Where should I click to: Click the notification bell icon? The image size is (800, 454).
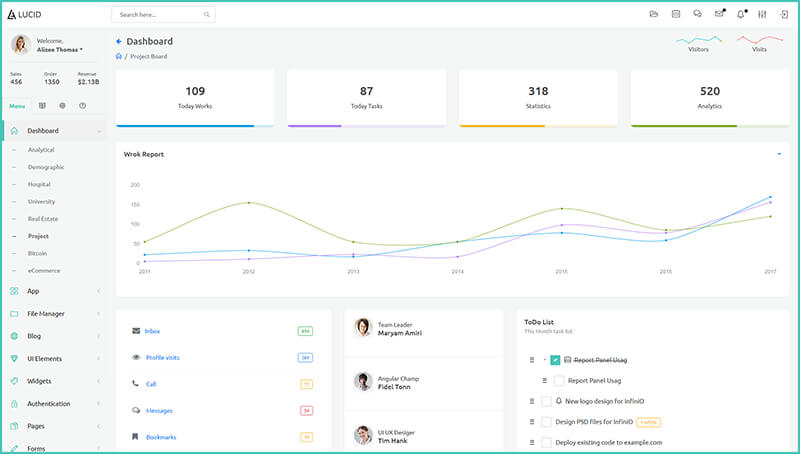pyautogui.click(x=741, y=14)
